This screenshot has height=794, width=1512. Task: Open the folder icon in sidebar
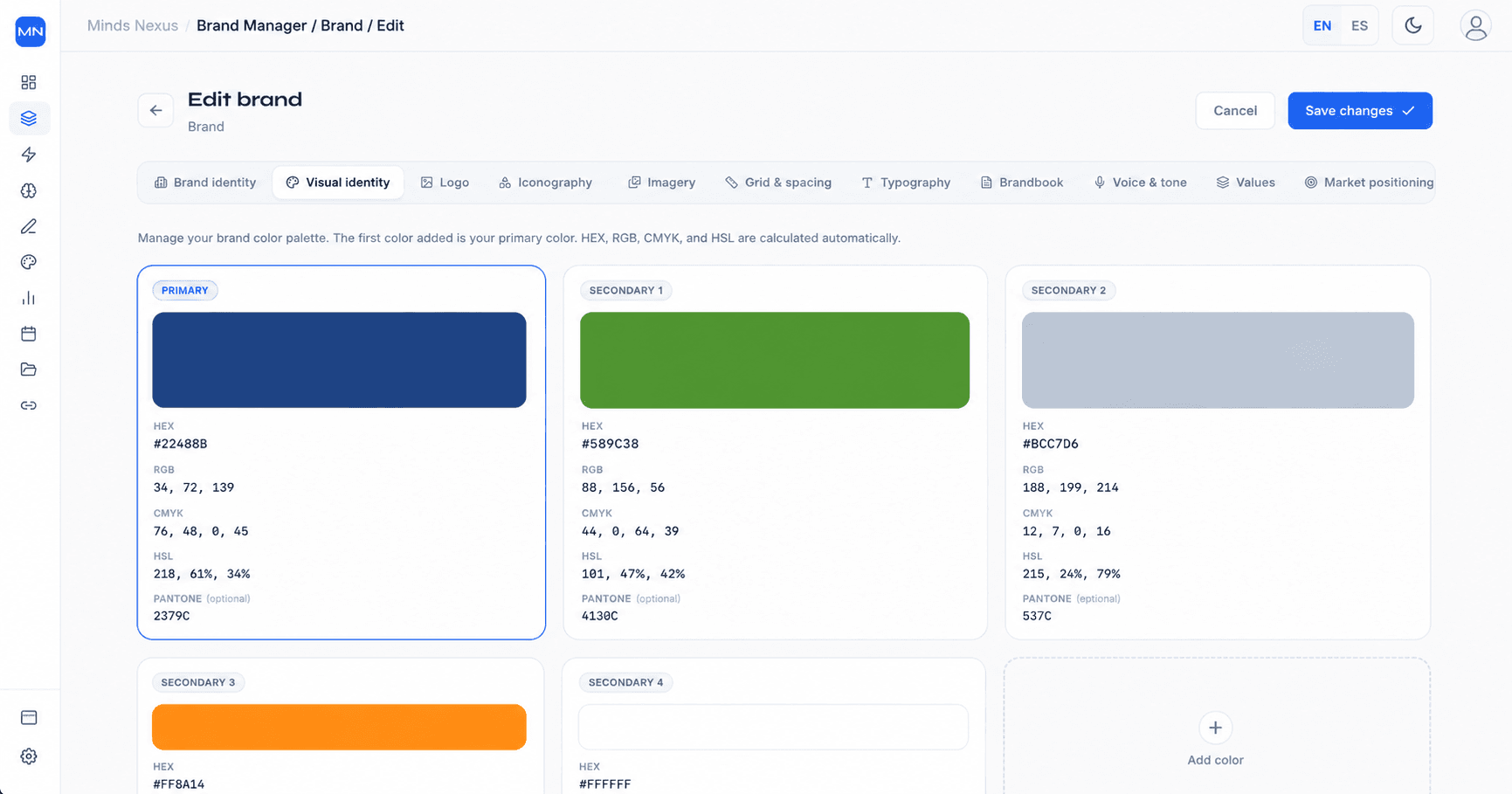tap(29, 369)
